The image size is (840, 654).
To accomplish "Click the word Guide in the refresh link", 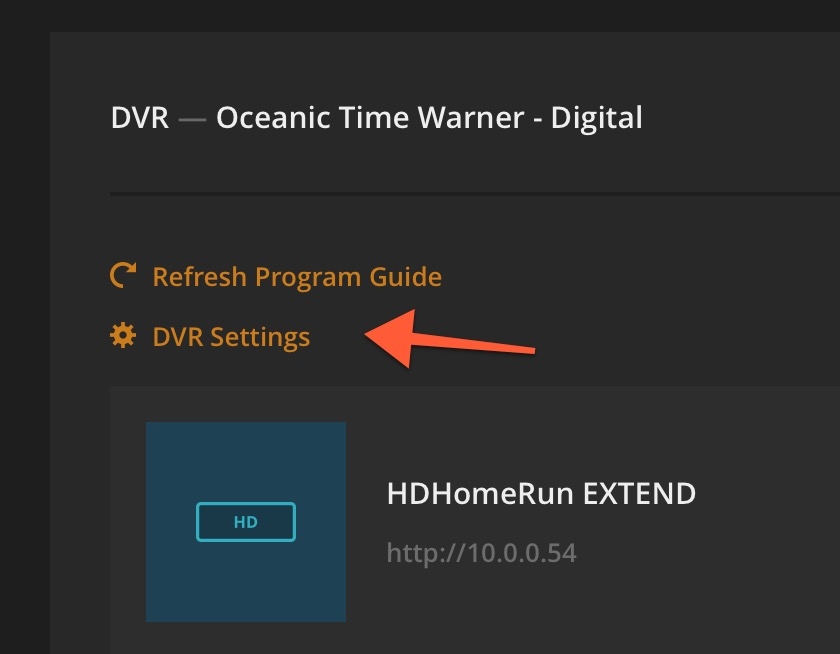I will [x=406, y=277].
